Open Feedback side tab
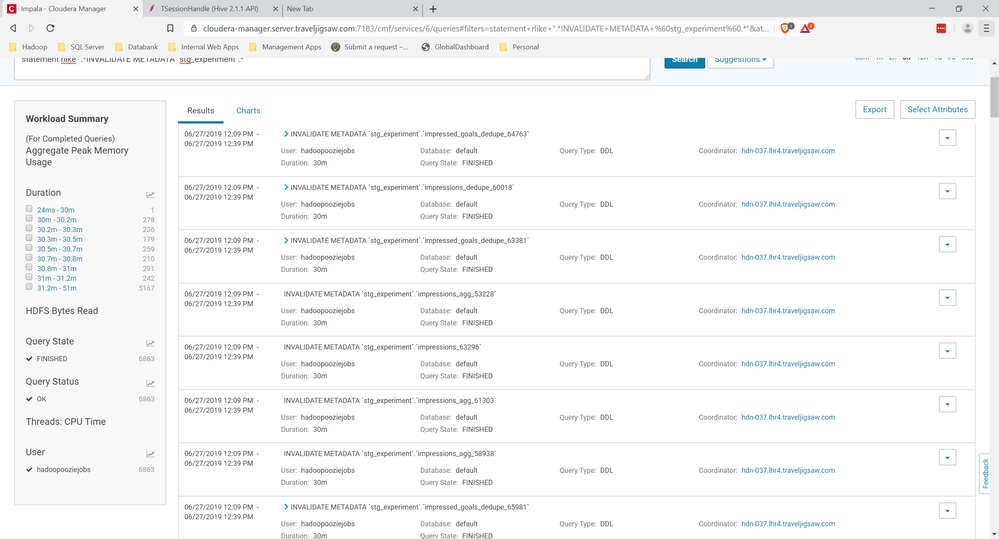Screen dimensions: 999x539 pos(985,473)
